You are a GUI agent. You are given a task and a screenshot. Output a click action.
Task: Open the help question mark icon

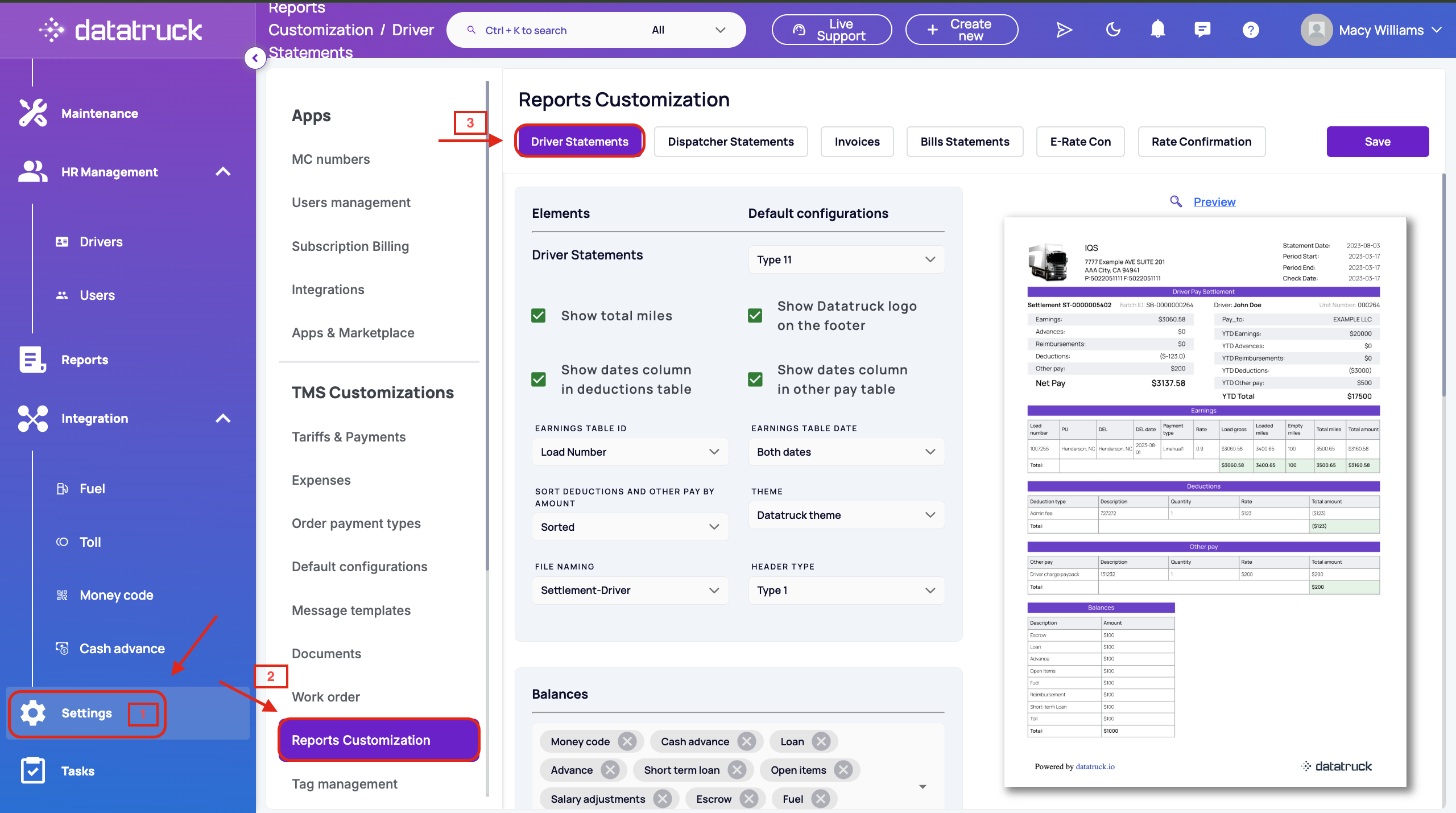click(x=1250, y=30)
